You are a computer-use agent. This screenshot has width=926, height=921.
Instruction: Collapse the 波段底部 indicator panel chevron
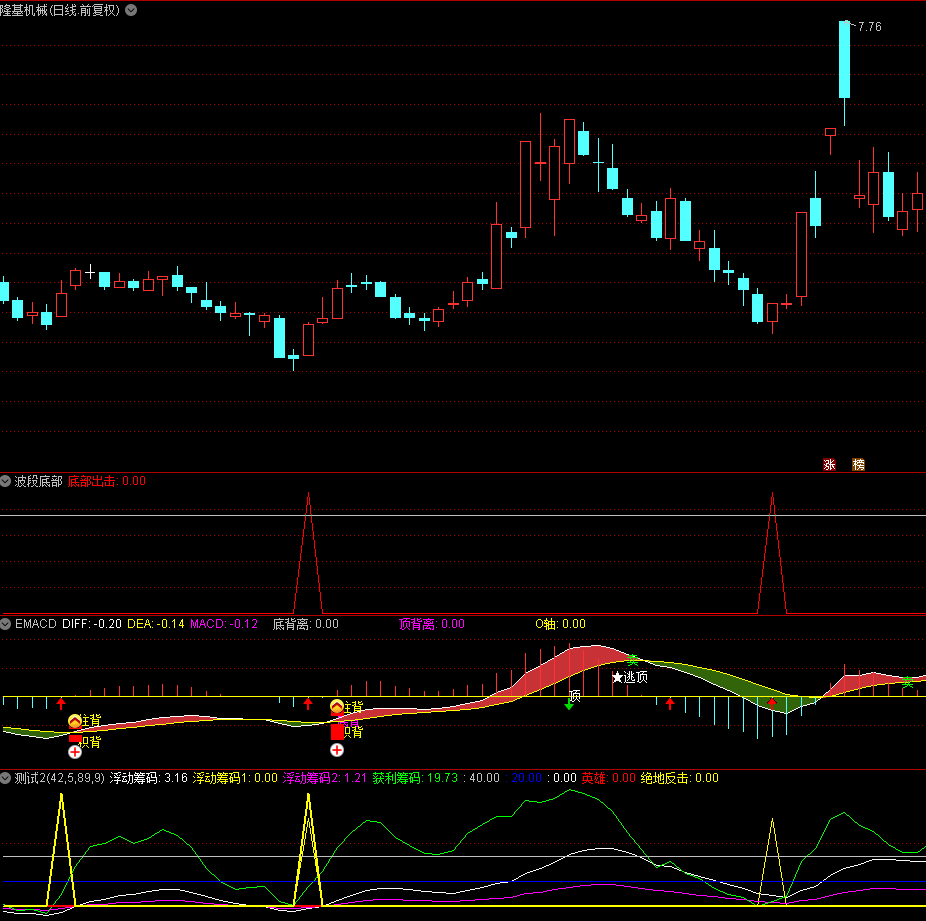point(6,481)
